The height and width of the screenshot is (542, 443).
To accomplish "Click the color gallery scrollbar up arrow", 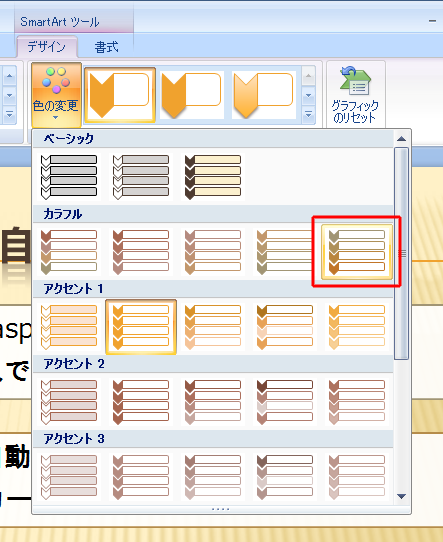I will (402, 139).
